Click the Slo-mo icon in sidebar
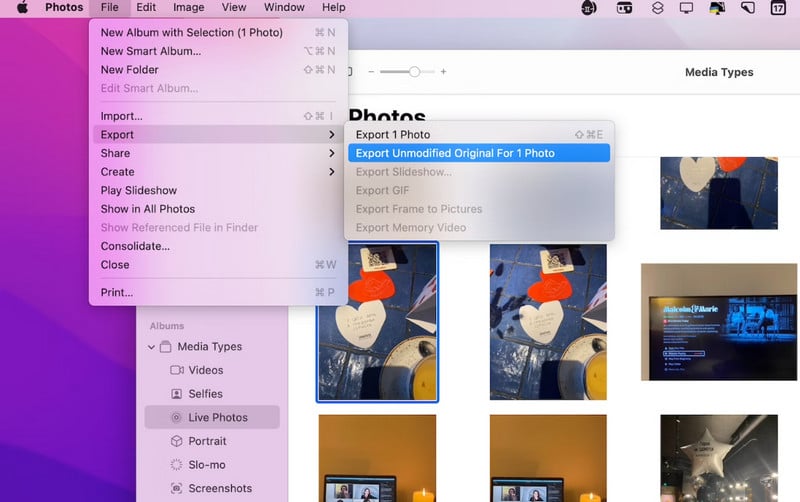This screenshot has width=800, height=502. (x=177, y=465)
